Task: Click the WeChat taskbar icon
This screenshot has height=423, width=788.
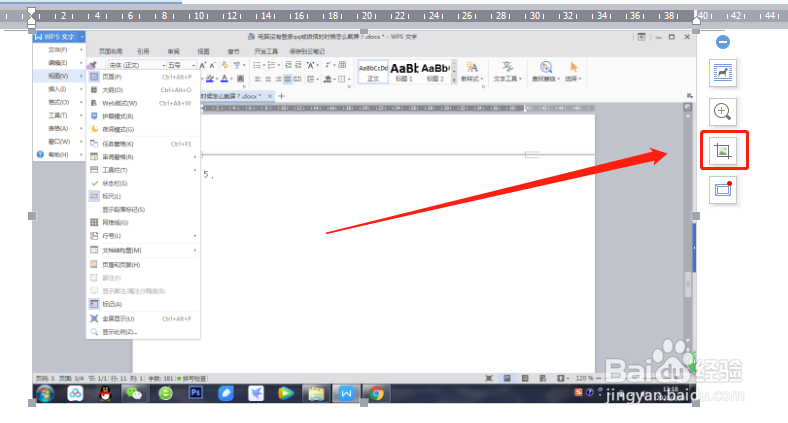Action: 134,393
